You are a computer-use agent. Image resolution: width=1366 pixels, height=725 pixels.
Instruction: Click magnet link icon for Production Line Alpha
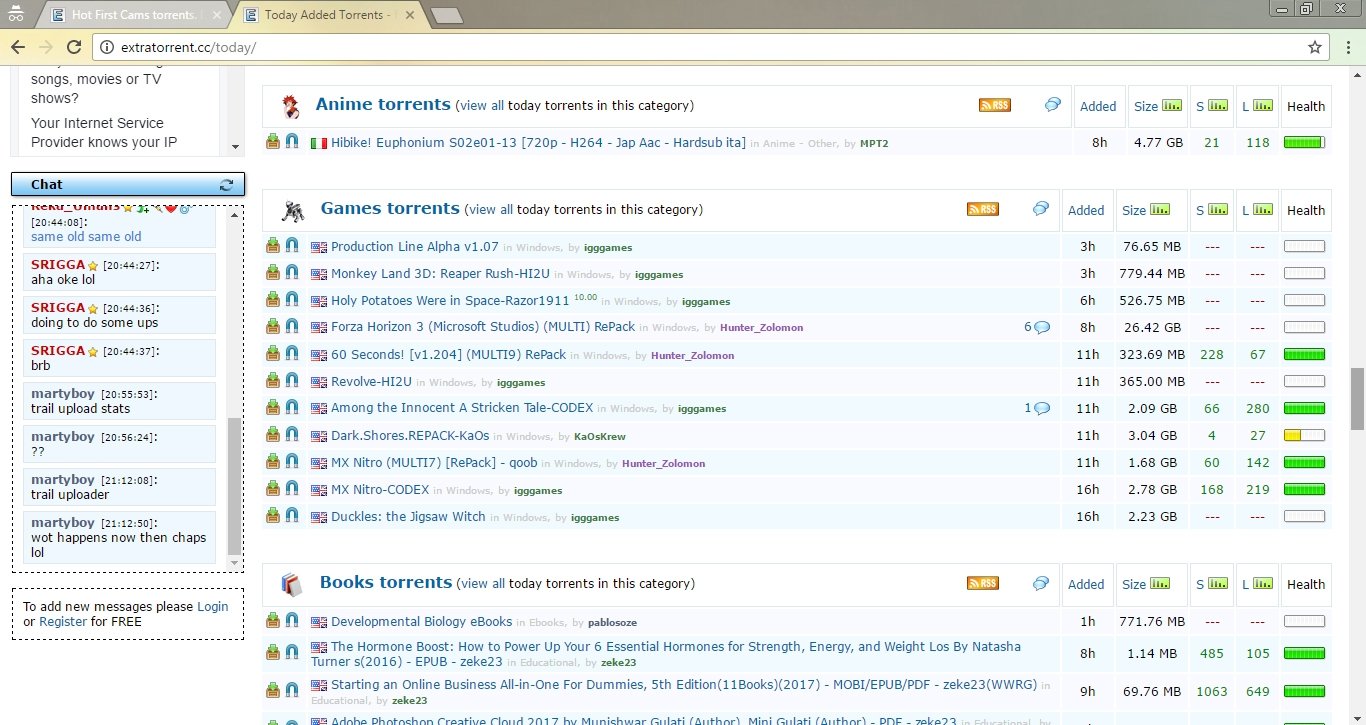click(x=292, y=245)
